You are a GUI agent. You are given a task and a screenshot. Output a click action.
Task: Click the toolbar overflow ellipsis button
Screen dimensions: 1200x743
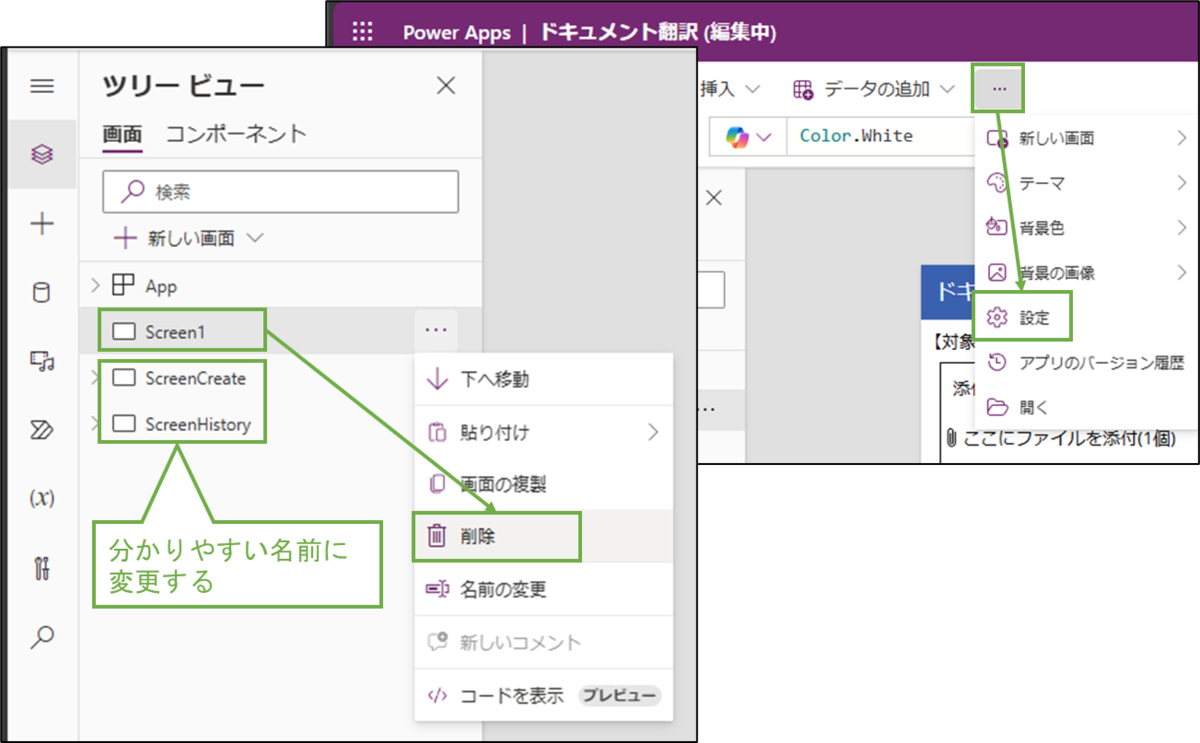click(999, 89)
